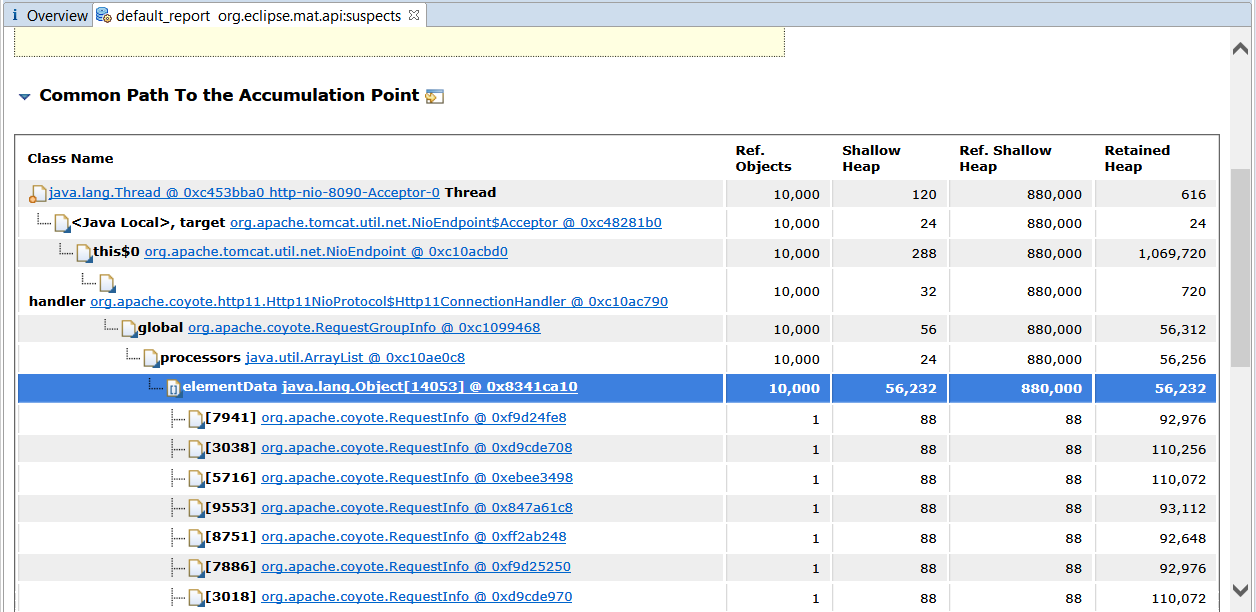Viewport: 1256px width, 612px height.
Task: Select shallow heap value 288
Action: tap(923, 253)
